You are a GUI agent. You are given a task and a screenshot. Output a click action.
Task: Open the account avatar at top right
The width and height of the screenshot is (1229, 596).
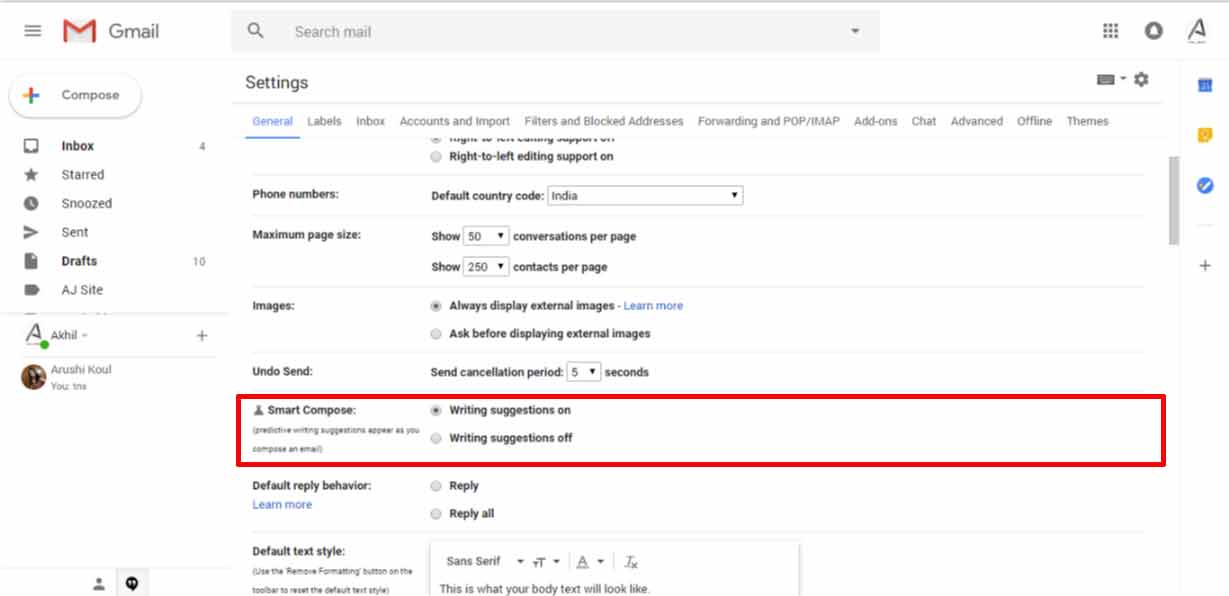1197,31
